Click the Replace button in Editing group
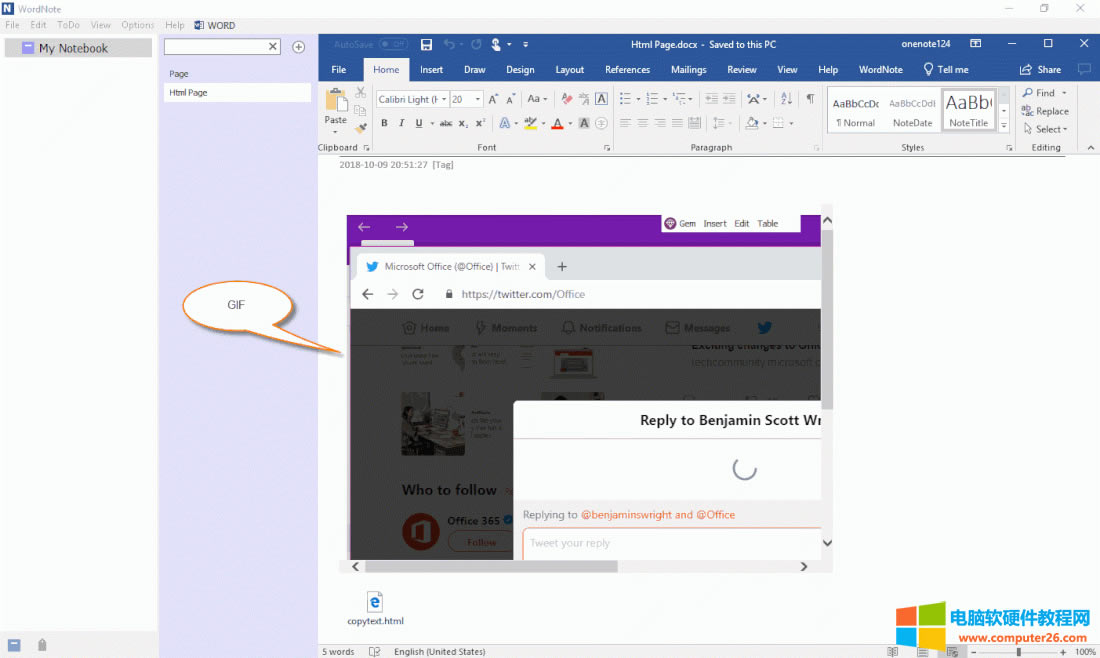The width and height of the screenshot is (1100, 658). [x=1045, y=111]
